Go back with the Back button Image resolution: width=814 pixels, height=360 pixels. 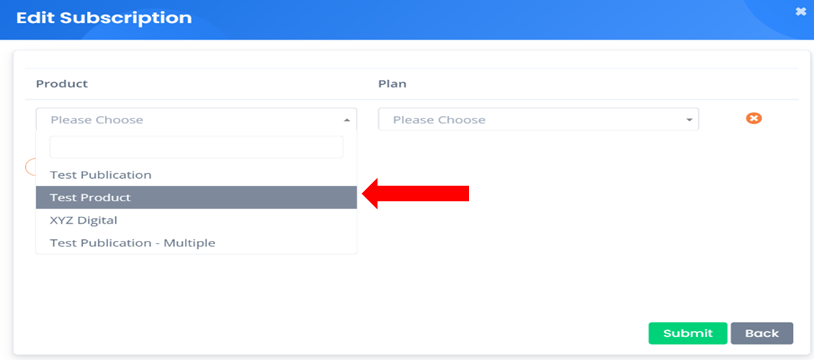[762, 333]
